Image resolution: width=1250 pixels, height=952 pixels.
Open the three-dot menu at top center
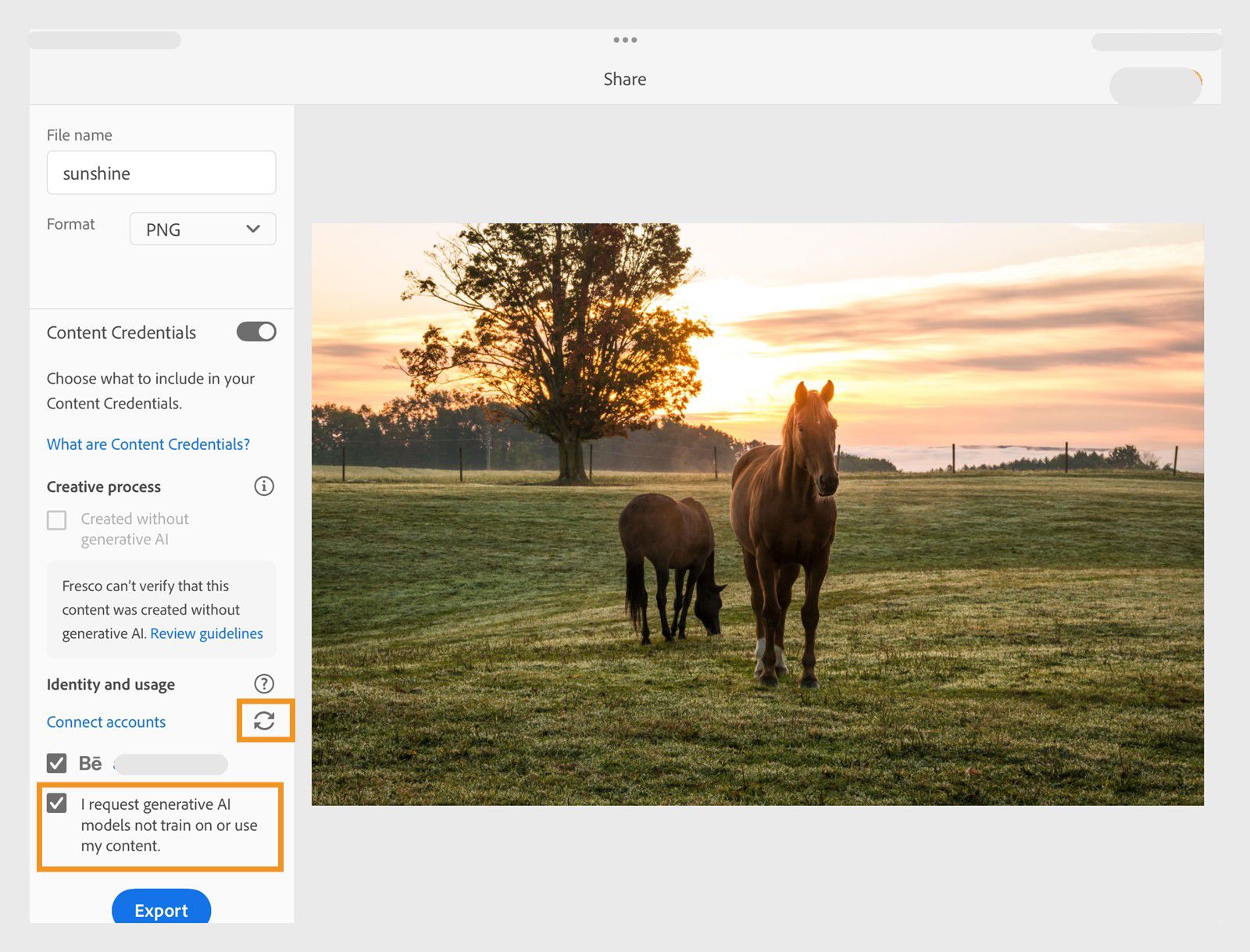tap(625, 40)
